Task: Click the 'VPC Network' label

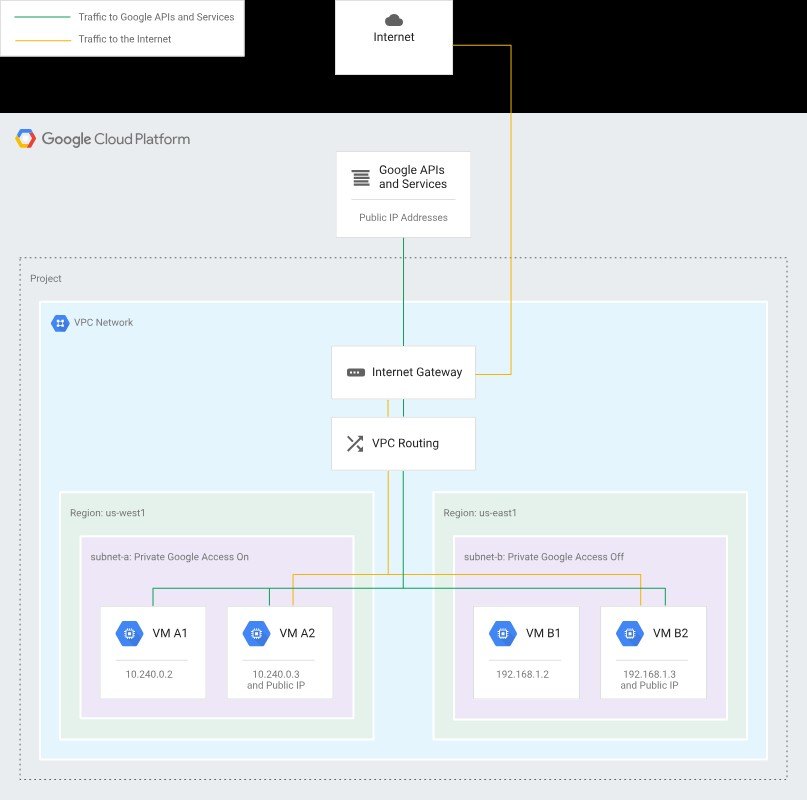Action: point(103,322)
